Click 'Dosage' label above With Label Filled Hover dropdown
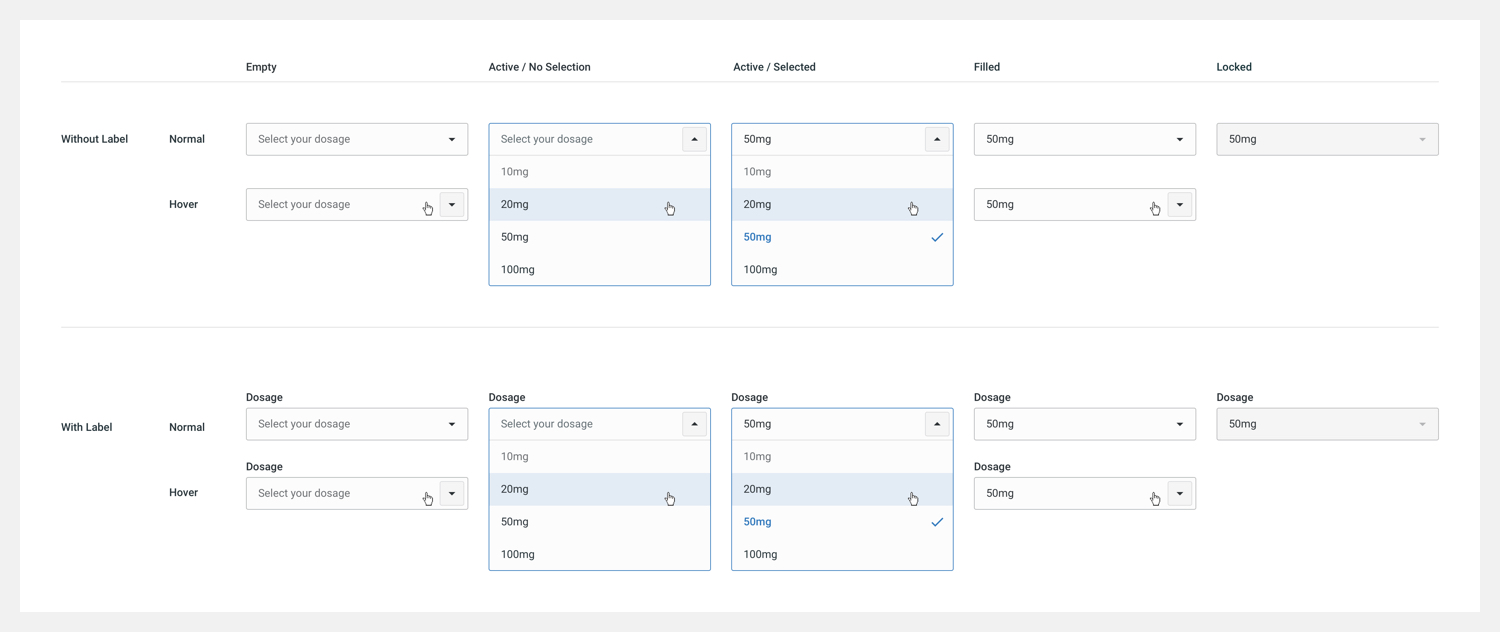This screenshot has width=1500, height=632. coord(992,466)
